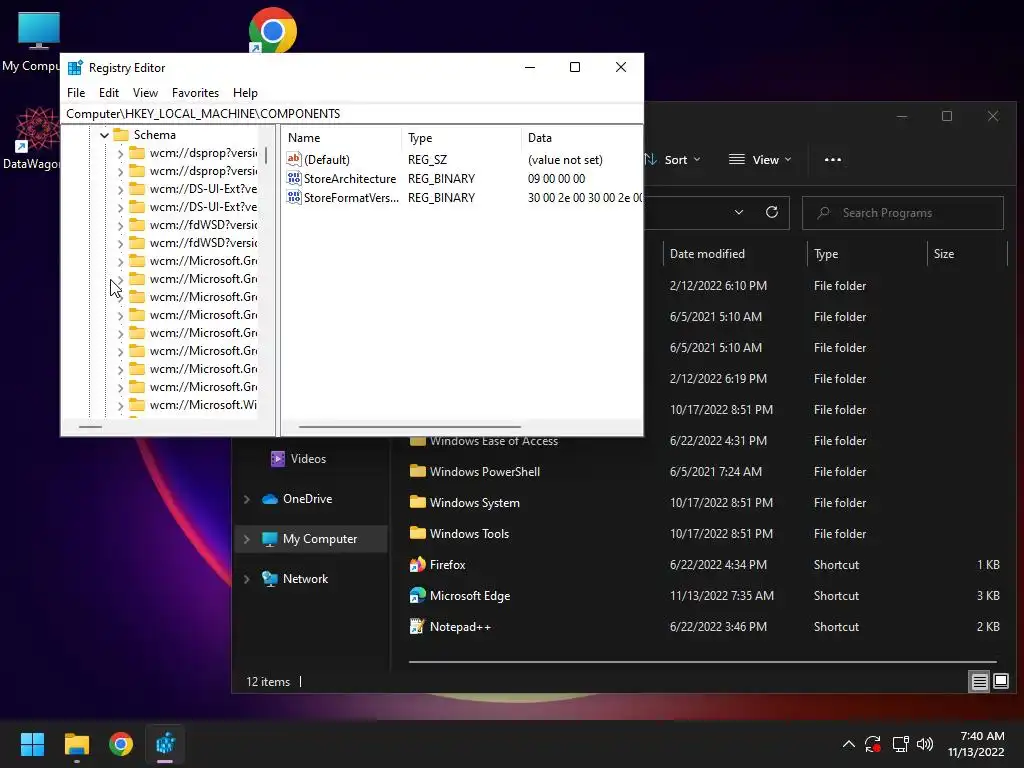The height and width of the screenshot is (768, 1024).
Task: Click the Refresh icon in File Explorer
Action: tap(771, 212)
